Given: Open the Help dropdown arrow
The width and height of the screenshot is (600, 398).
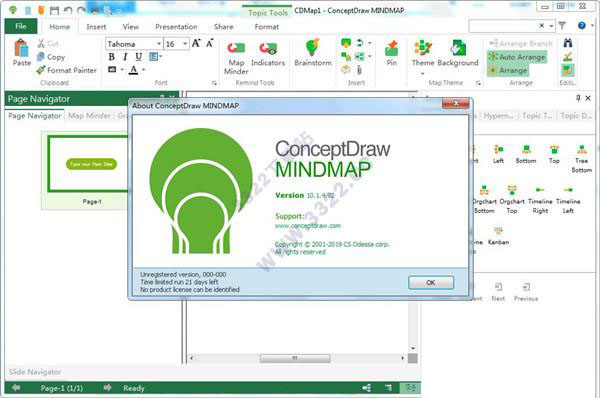Looking at the screenshot, I should click(592, 26).
